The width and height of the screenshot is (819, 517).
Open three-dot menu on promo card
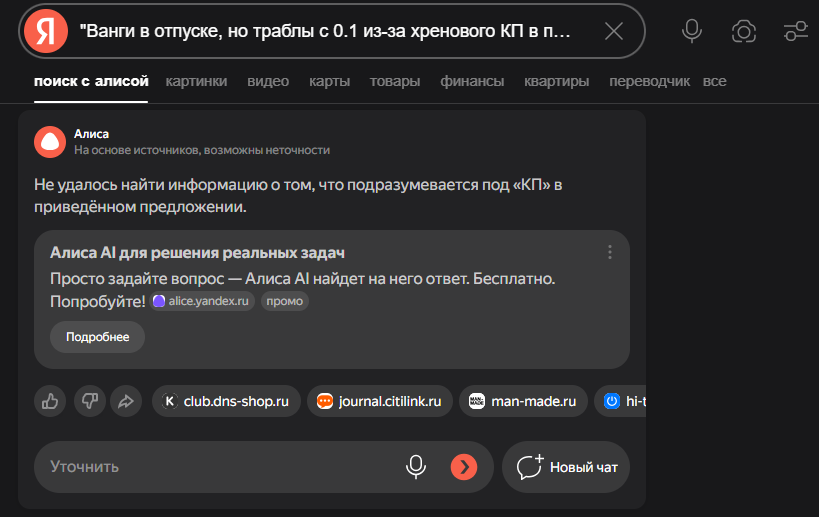(610, 252)
